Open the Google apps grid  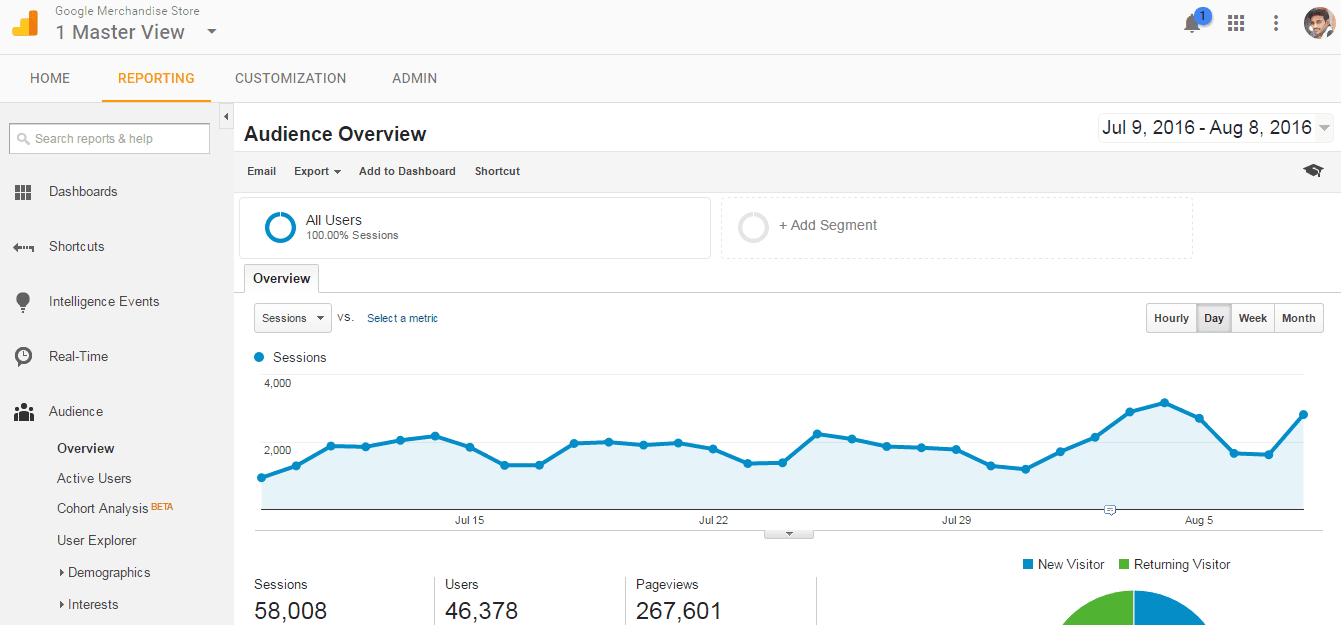tap(1236, 23)
